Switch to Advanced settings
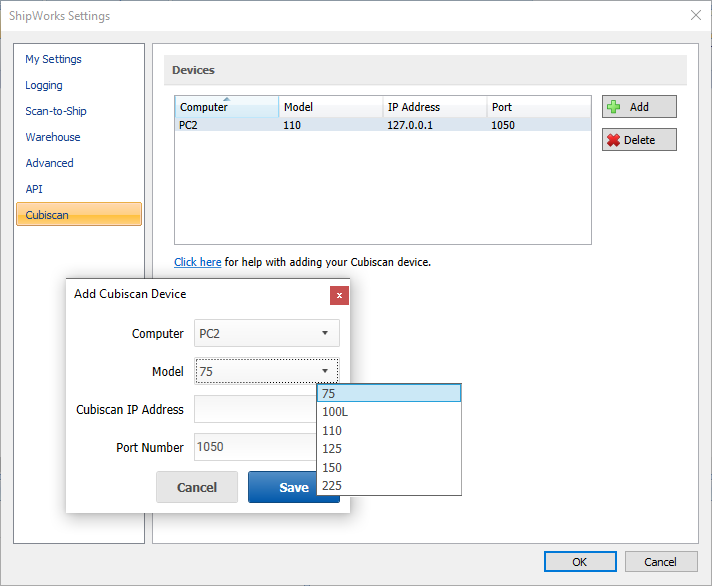This screenshot has width=712, height=586. (49, 163)
